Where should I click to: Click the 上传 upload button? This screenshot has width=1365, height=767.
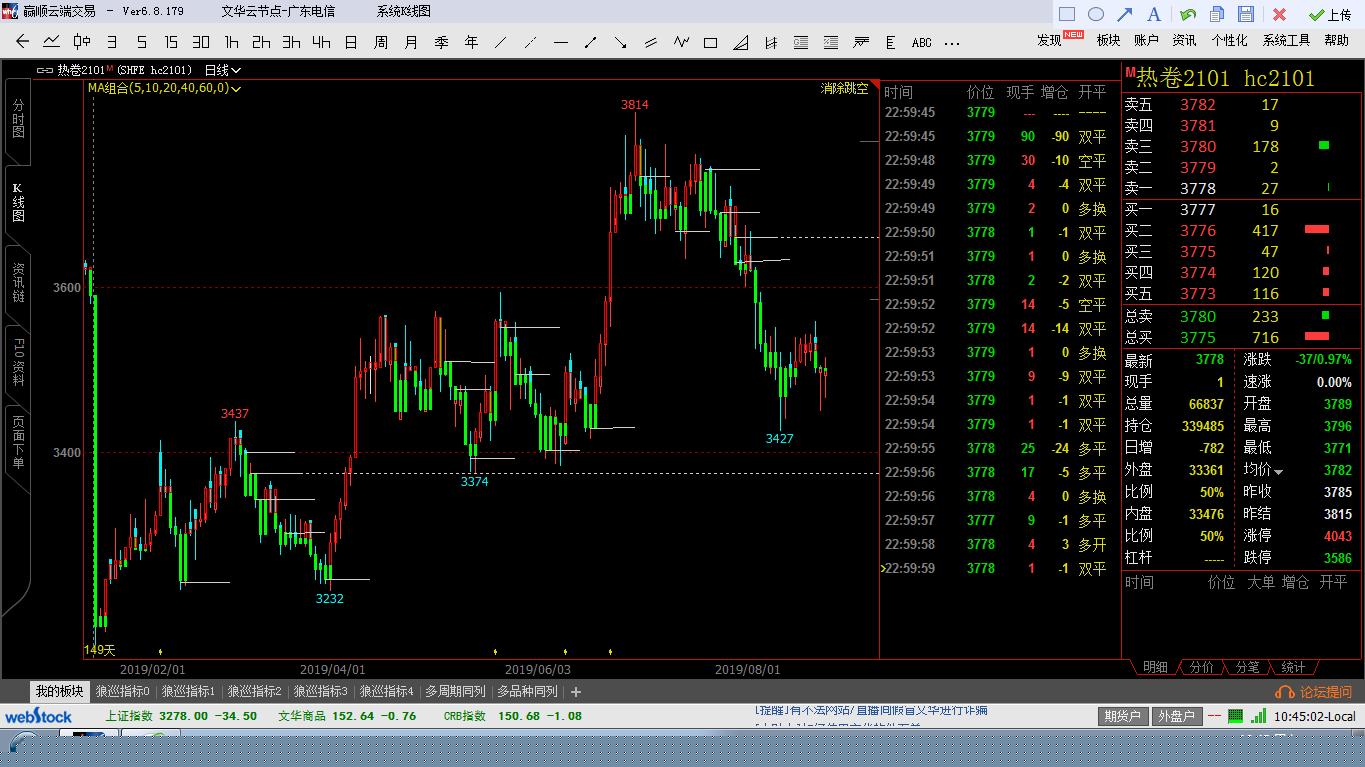pyautogui.click(x=1330, y=14)
